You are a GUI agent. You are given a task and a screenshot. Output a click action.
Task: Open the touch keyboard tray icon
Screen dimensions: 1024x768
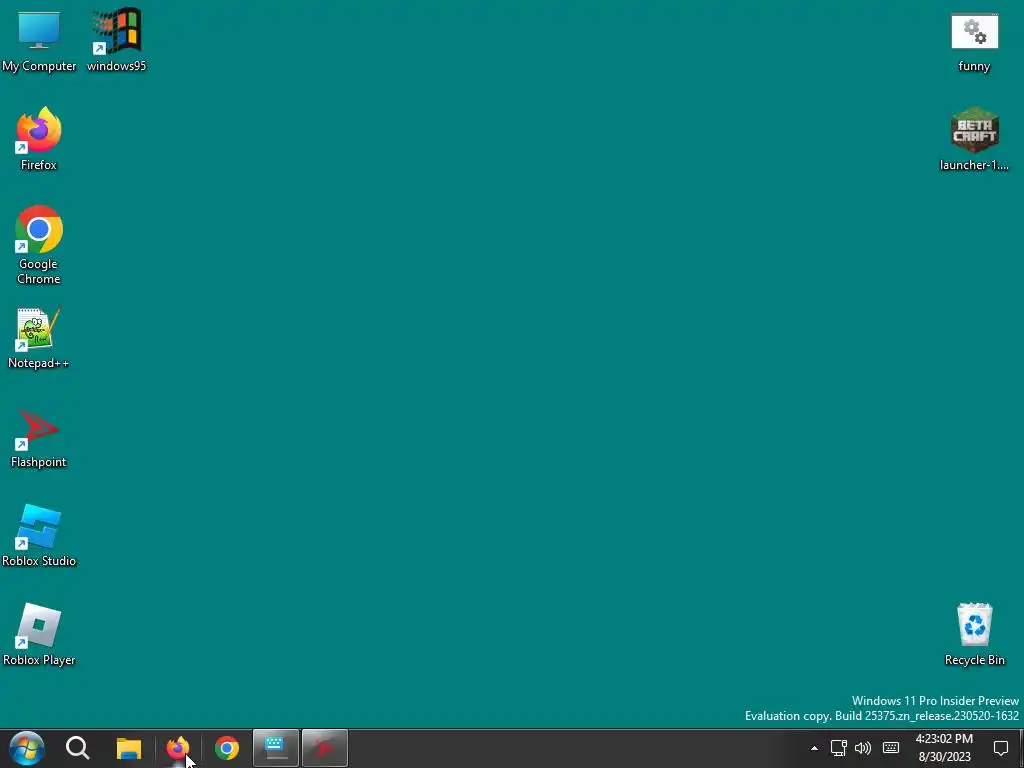pyautogui.click(x=891, y=748)
